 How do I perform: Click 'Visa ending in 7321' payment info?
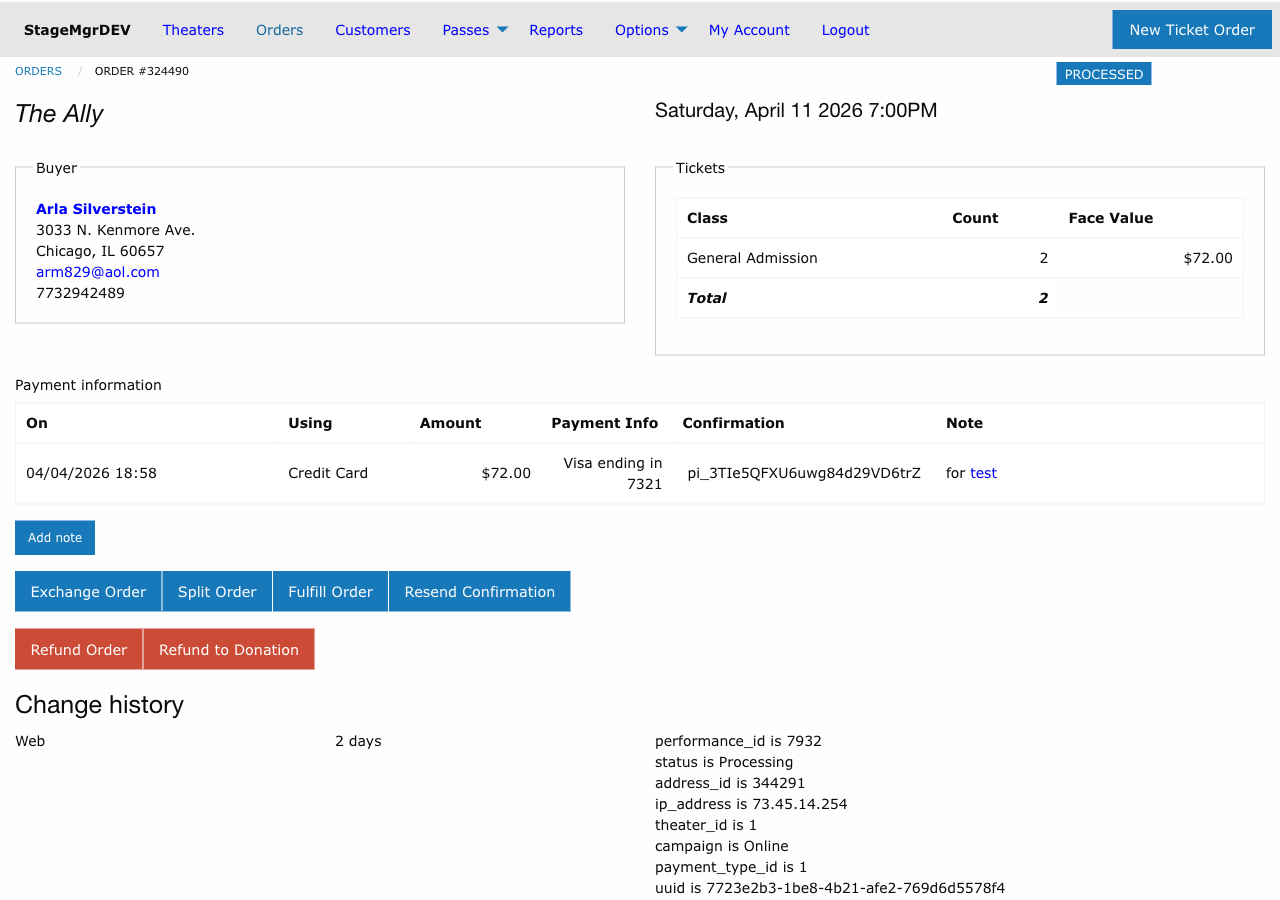[x=613, y=473]
